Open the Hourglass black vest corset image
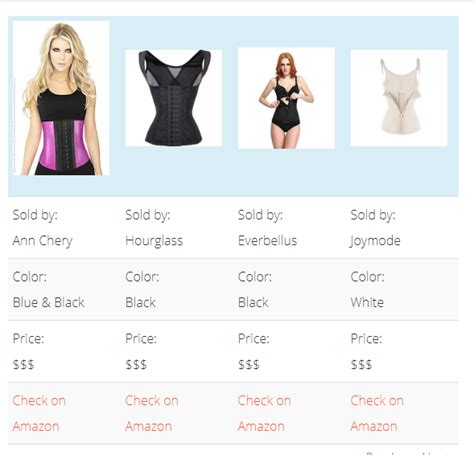474x455 pixels. 174,98
